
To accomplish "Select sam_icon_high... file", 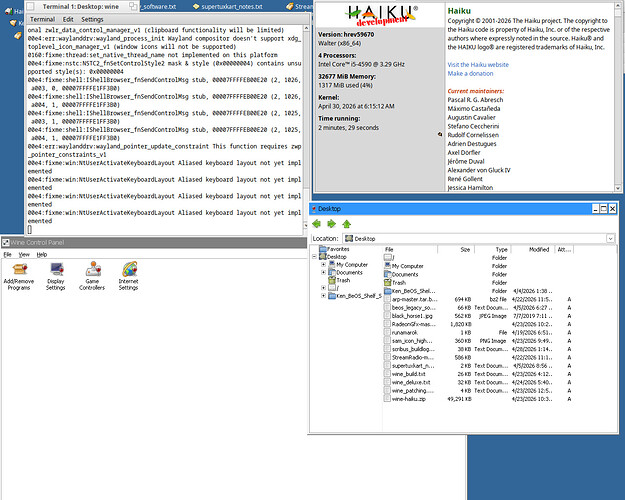I will coord(408,341).
